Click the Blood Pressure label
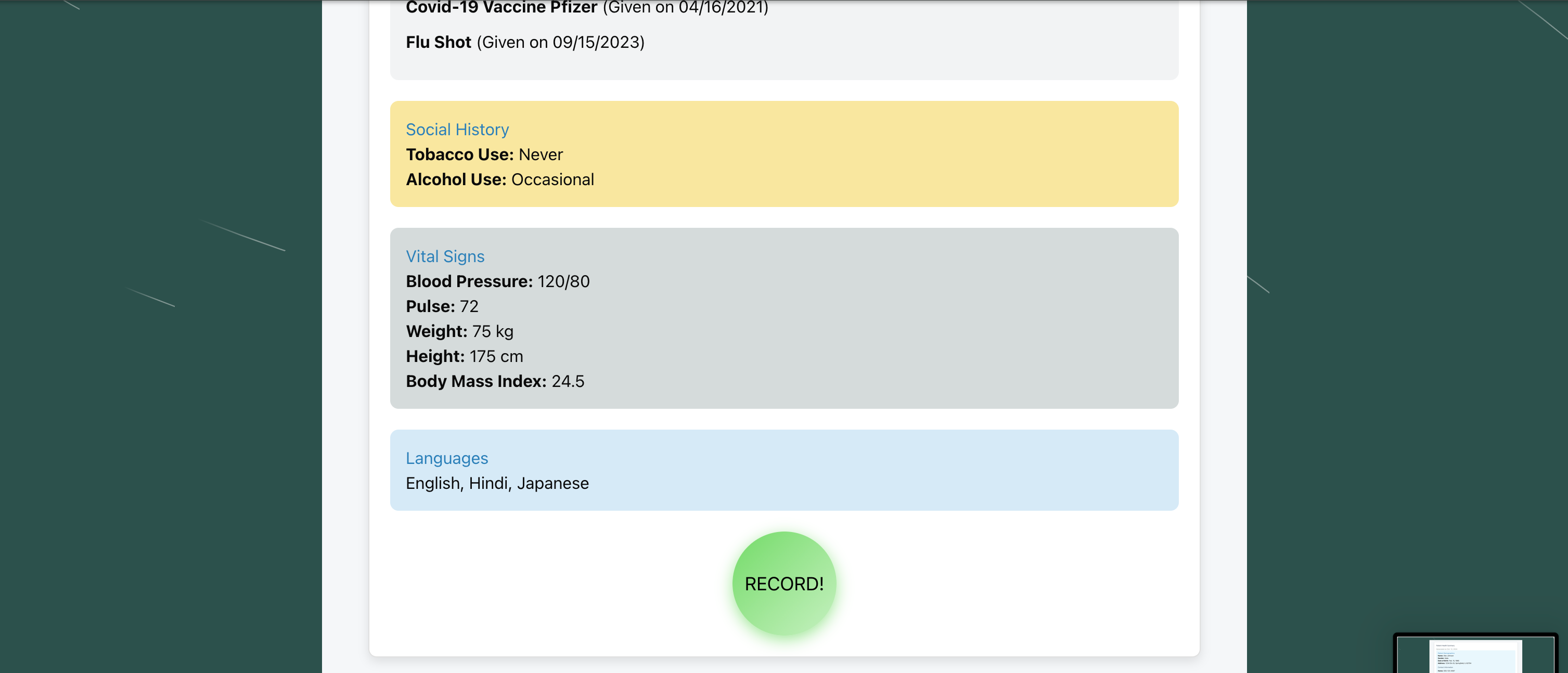The image size is (1568, 673). (469, 281)
